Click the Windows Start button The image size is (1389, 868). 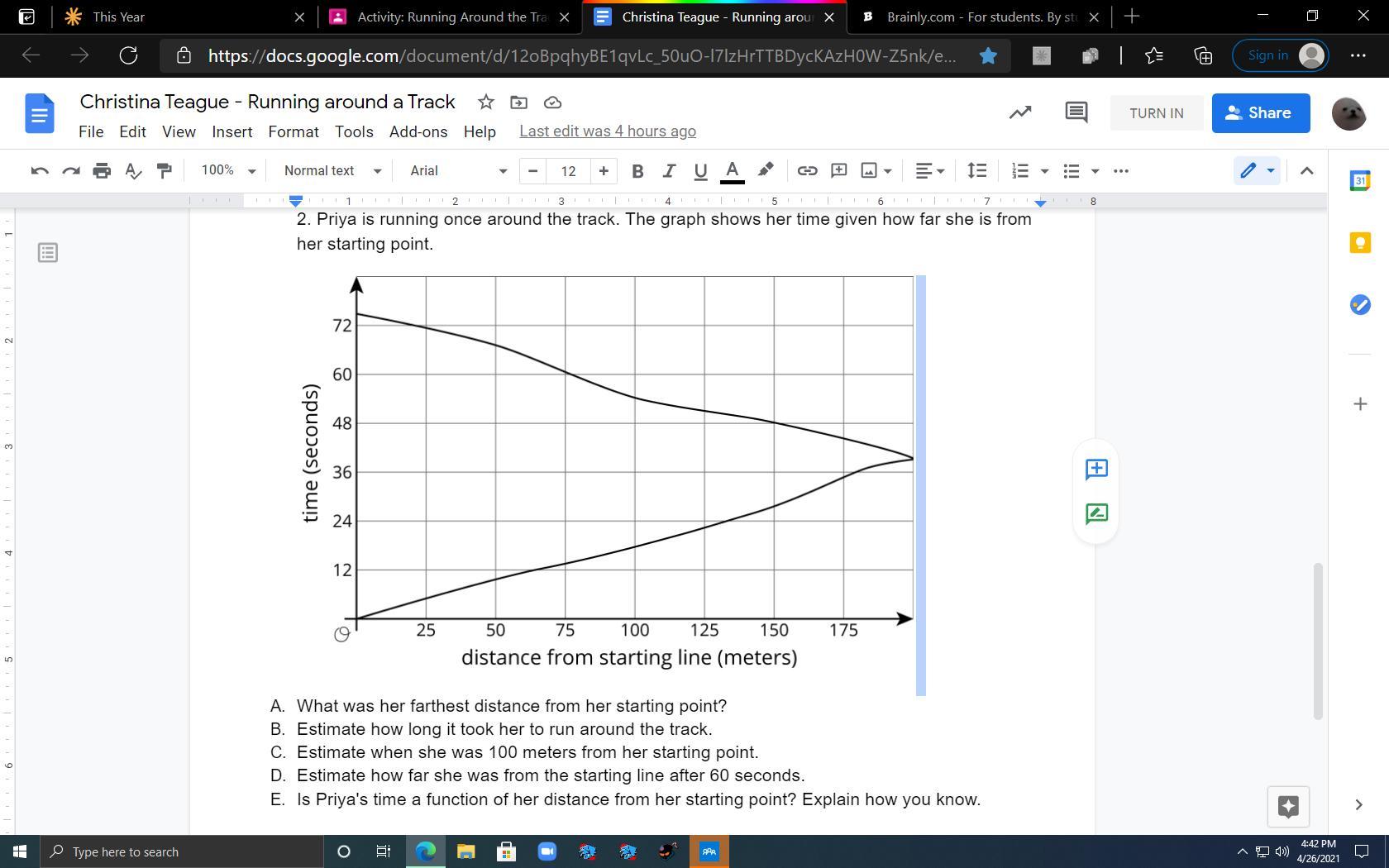[20, 851]
